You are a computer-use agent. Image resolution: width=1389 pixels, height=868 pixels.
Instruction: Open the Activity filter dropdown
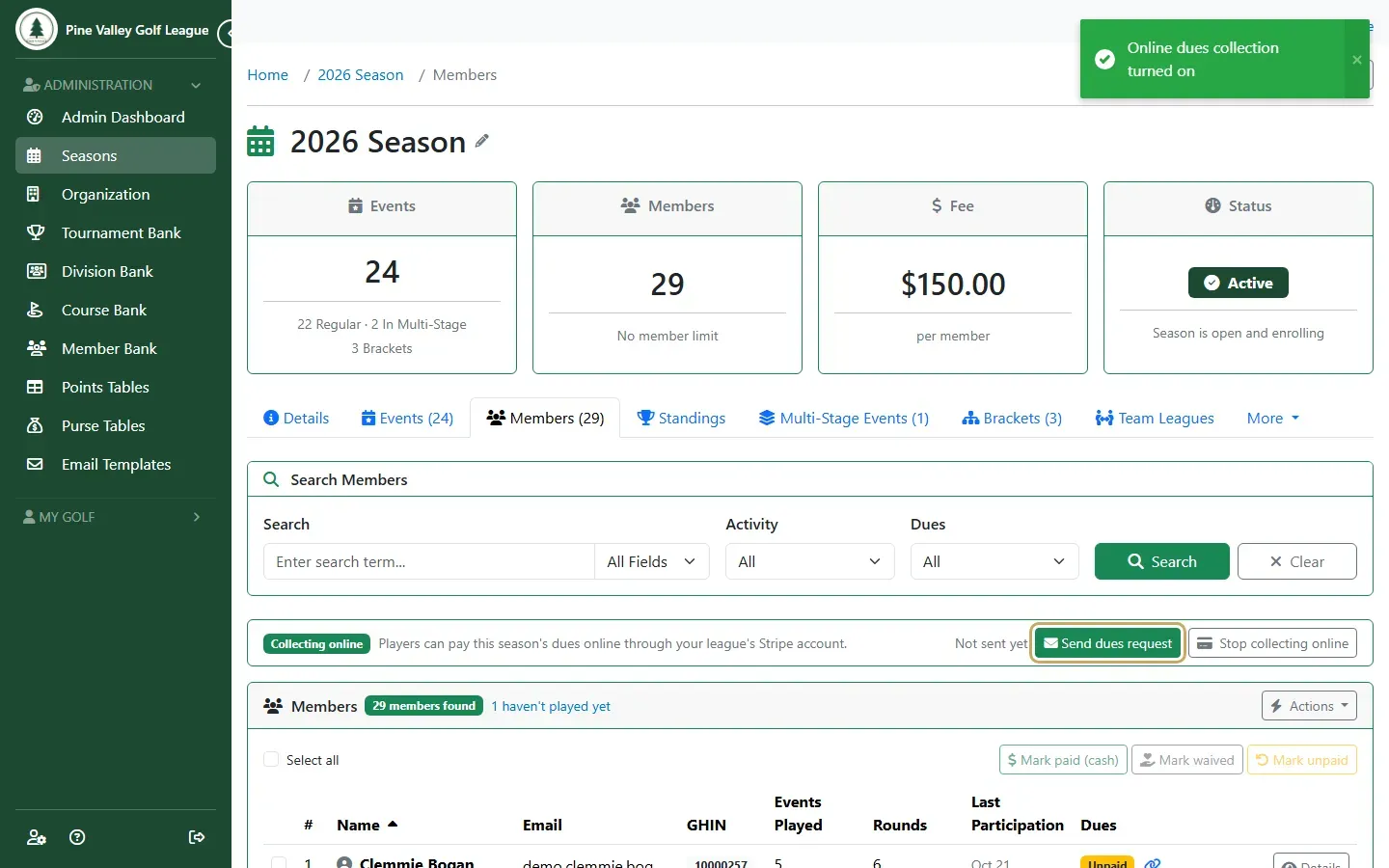(x=810, y=561)
